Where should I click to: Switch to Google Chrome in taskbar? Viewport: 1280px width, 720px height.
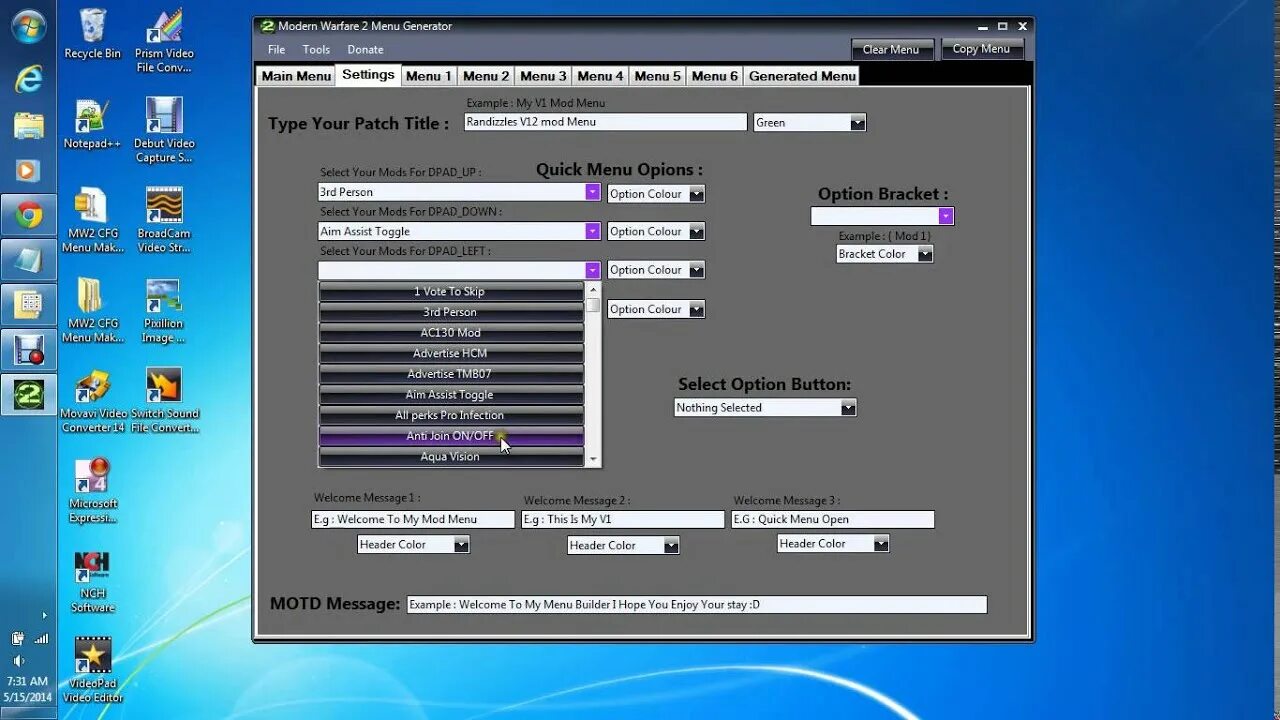[x=28, y=215]
